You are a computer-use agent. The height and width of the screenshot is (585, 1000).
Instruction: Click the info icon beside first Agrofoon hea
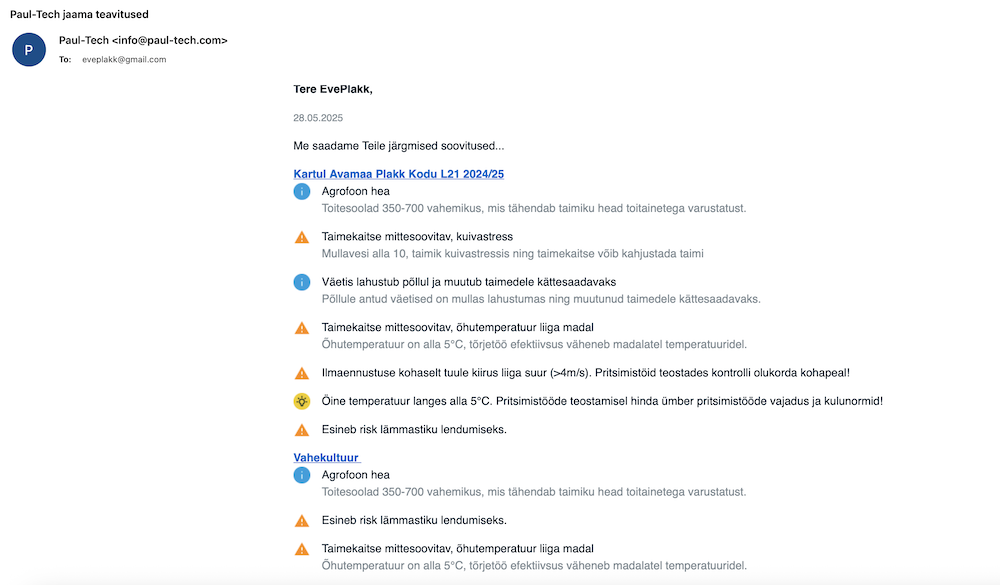click(302, 191)
